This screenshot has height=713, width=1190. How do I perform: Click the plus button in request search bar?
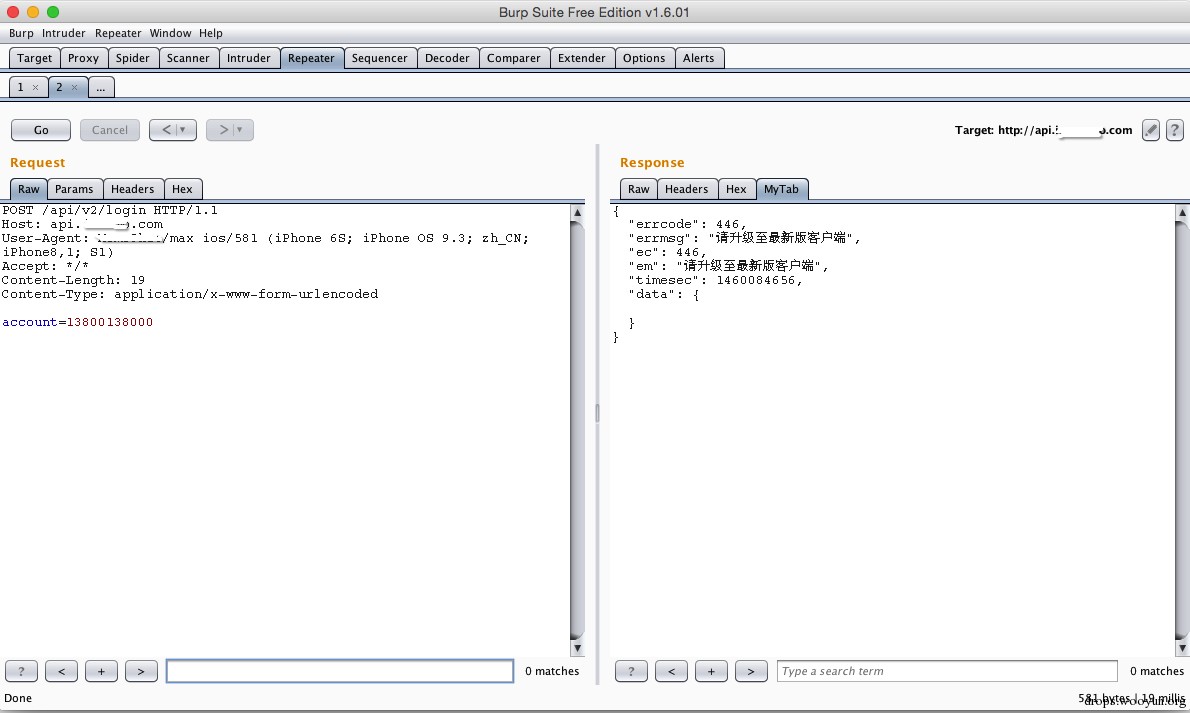[x=101, y=671]
